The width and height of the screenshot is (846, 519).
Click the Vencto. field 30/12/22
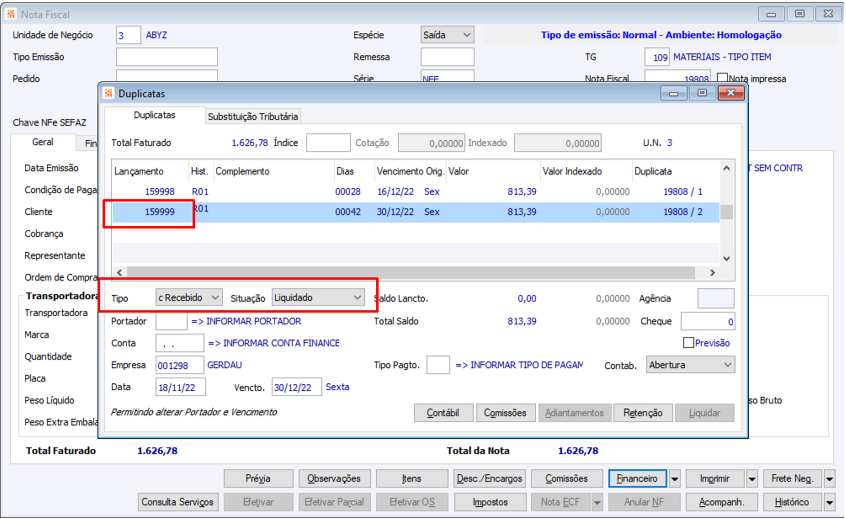coord(296,387)
